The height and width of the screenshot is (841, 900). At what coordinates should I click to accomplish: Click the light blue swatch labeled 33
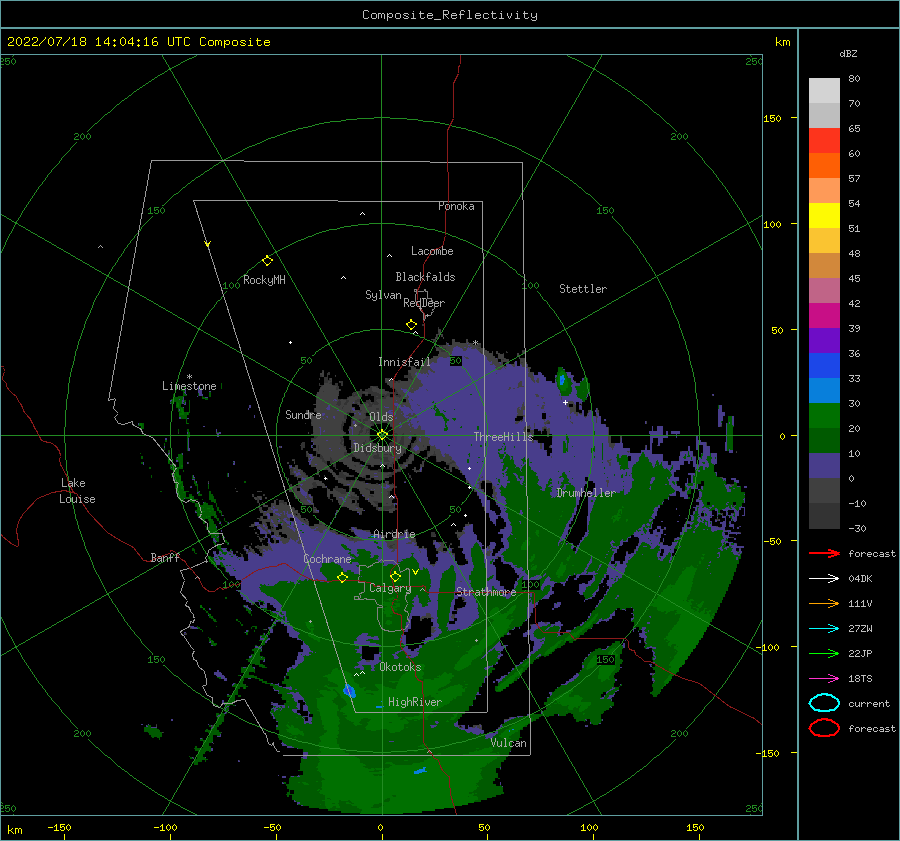[x=824, y=390]
